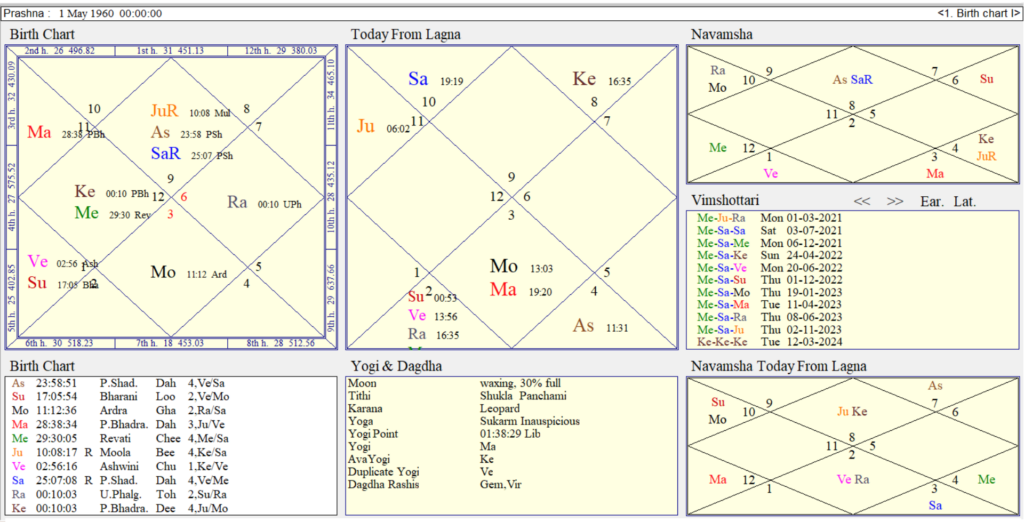Select Me-Sa-Ve dasha row dated 20-06-2022
The image size is (1024, 522).
[770, 267]
